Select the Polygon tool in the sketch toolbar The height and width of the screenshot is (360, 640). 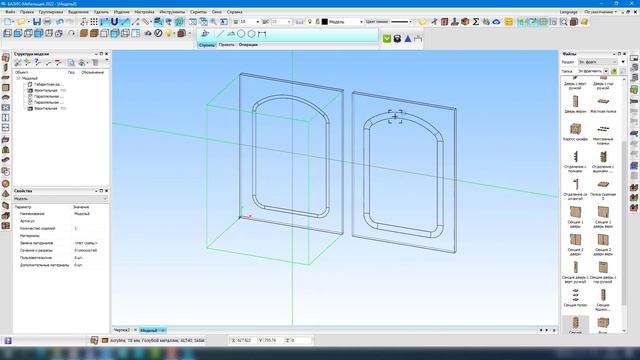251,34
